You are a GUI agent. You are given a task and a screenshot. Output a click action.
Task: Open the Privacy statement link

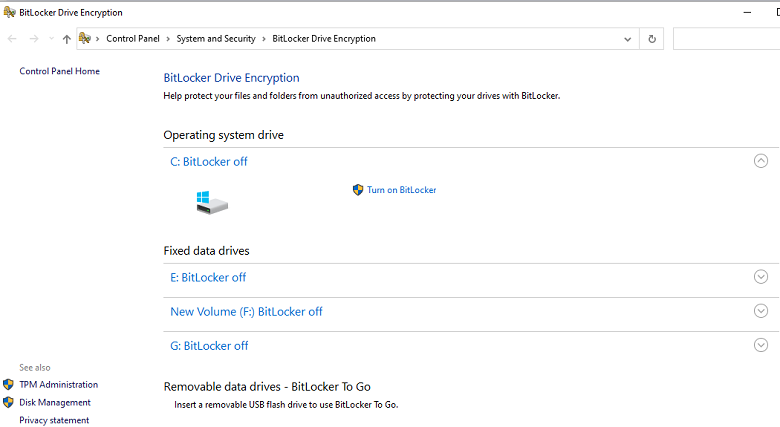pos(54,420)
